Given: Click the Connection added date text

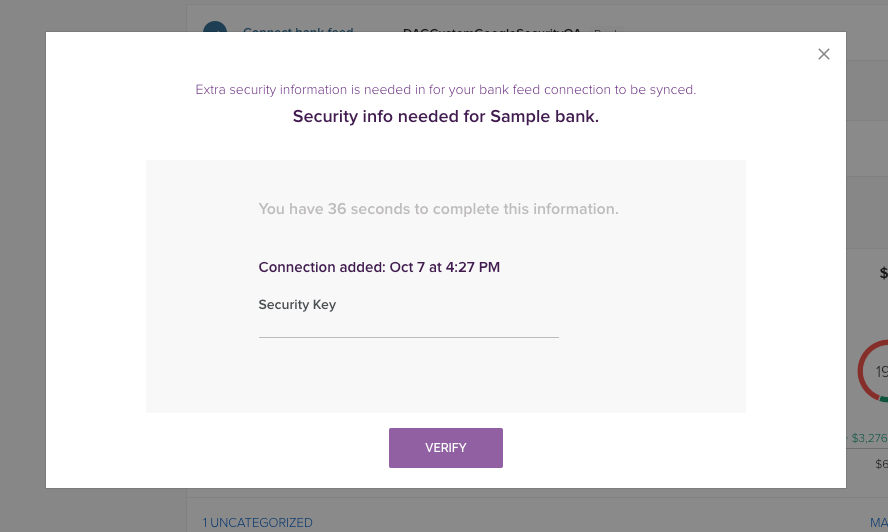Looking at the screenshot, I should (x=379, y=267).
